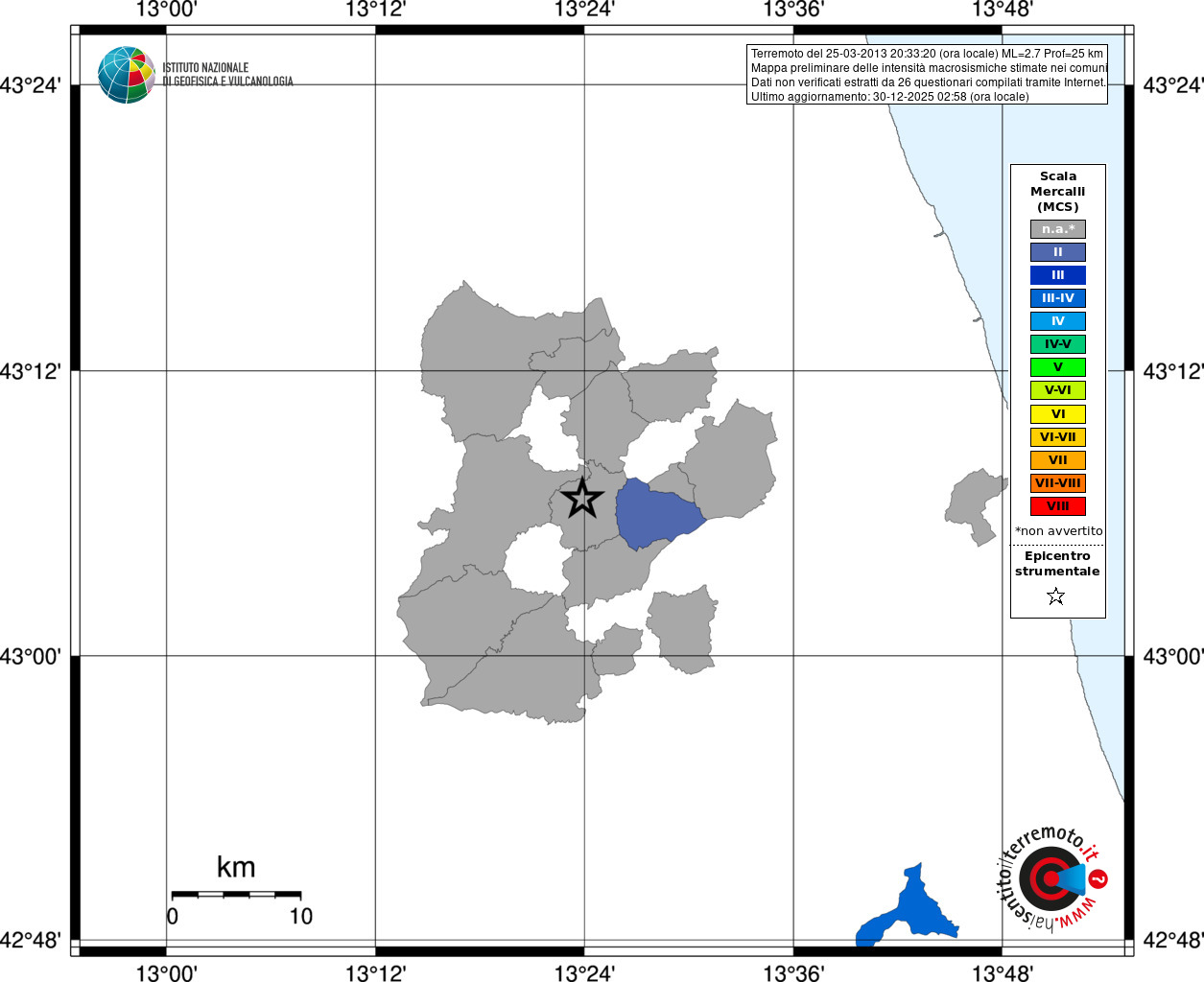Click the epicenter star symbol in the legend
Image resolution: width=1204 pixels, height=982 pixels.
[1056, 596]
